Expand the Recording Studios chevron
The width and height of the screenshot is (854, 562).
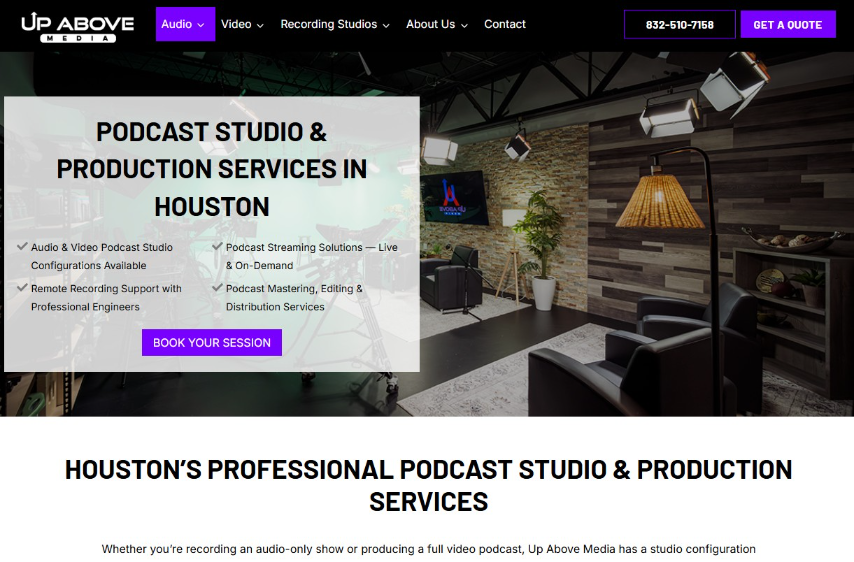(386, 25)
